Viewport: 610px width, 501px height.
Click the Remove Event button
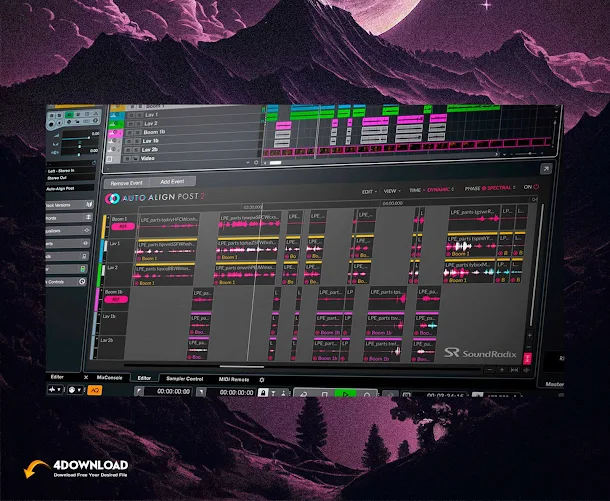coord(126,183)
